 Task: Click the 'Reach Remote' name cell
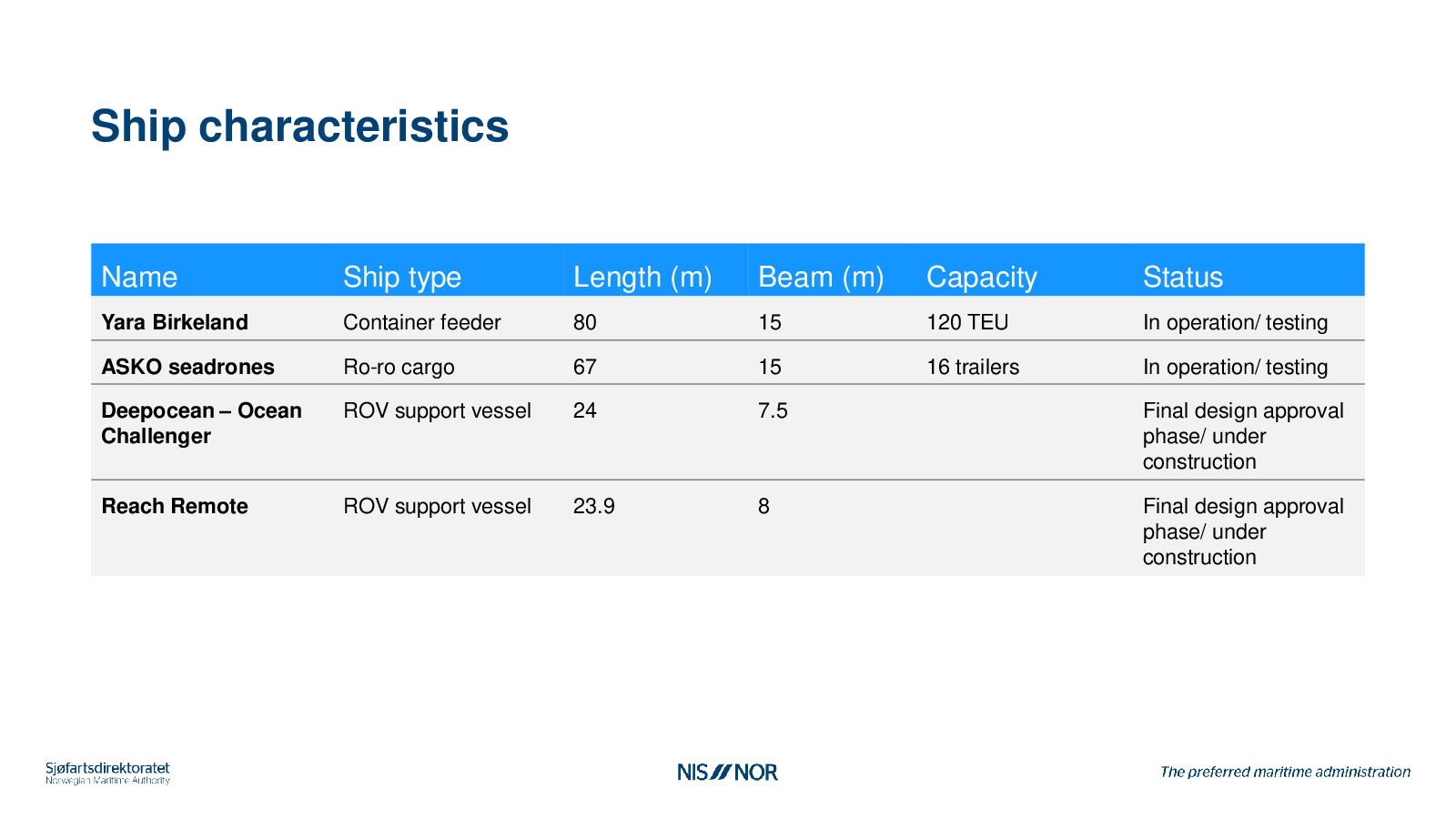[175, 506]
